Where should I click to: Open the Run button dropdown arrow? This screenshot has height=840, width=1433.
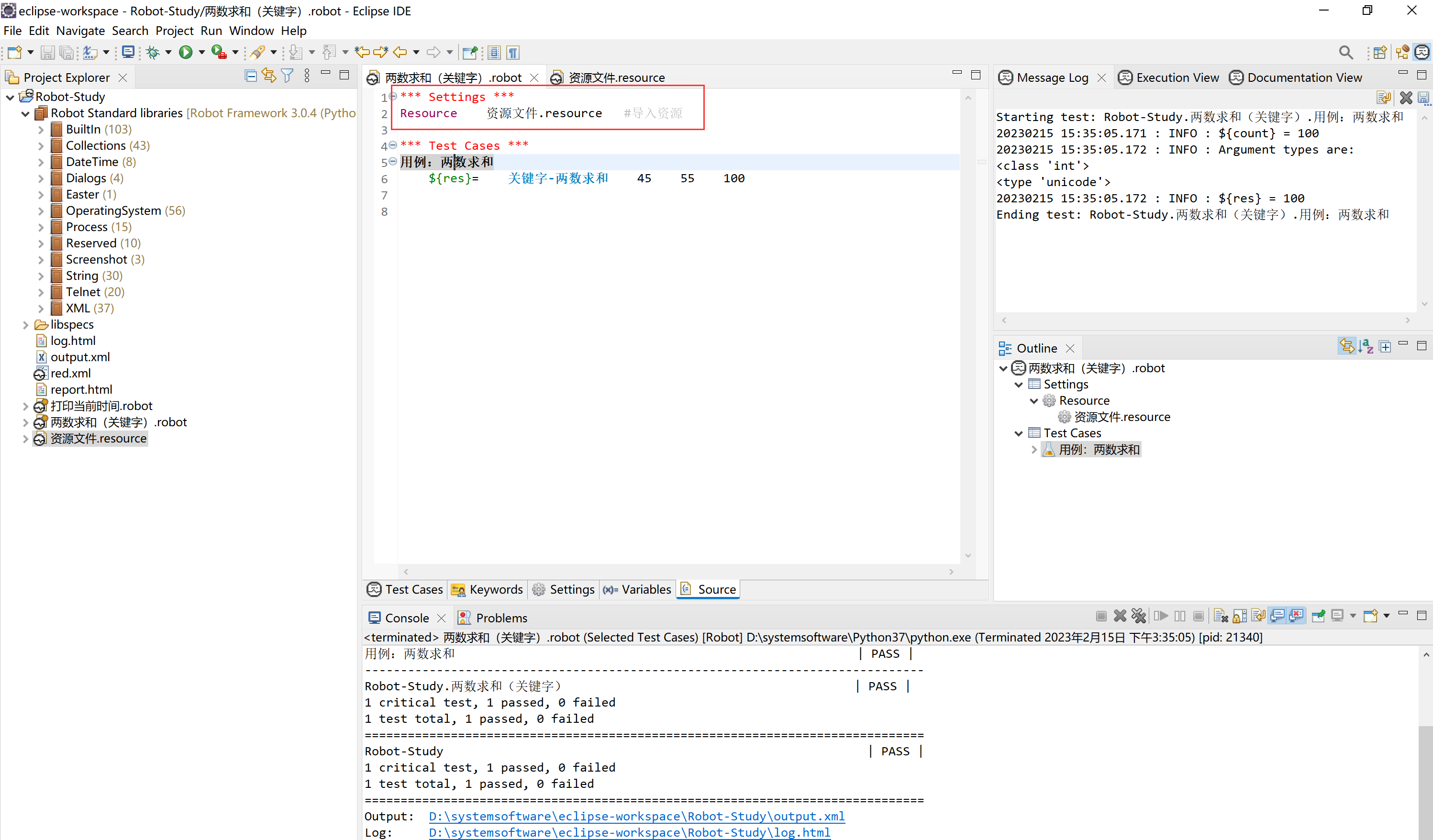202,52
